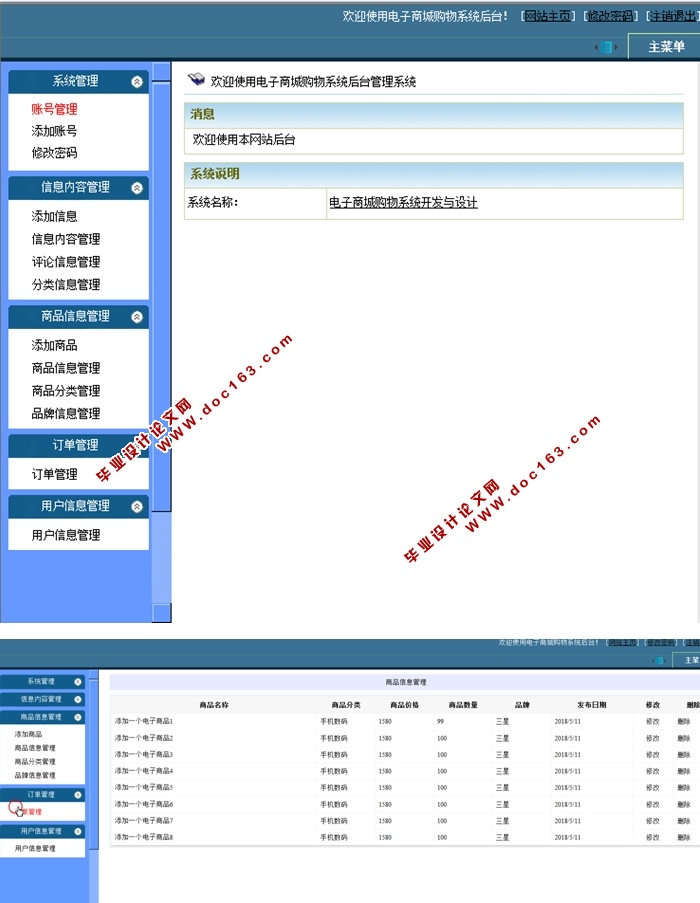Screen dimensions: 700x903
Task: Open 分类信息管理 in the sidebar
Action: [66, 284]
